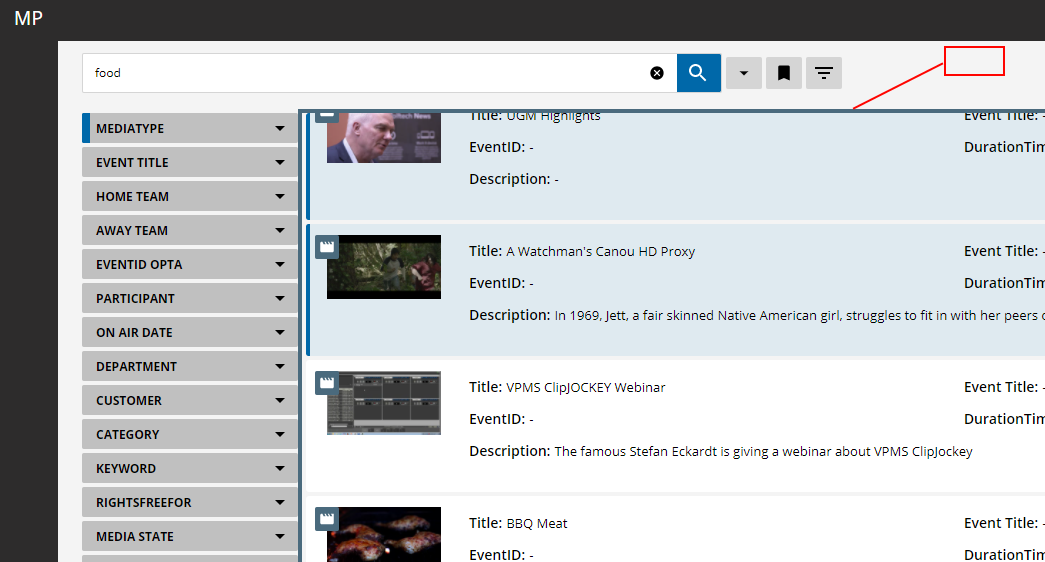The width and height of the screenshot is (1045, 562).
Task: Expand the KEYWORD filter
Action: pyautogui.click(x=280, y=469)
